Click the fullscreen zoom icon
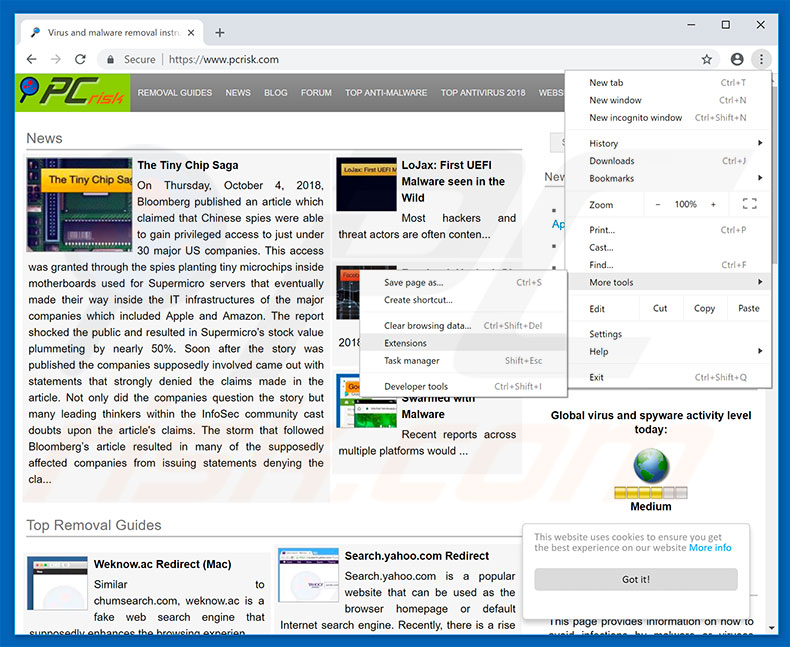This screenshot has width=790, height=647. point(749,205)
